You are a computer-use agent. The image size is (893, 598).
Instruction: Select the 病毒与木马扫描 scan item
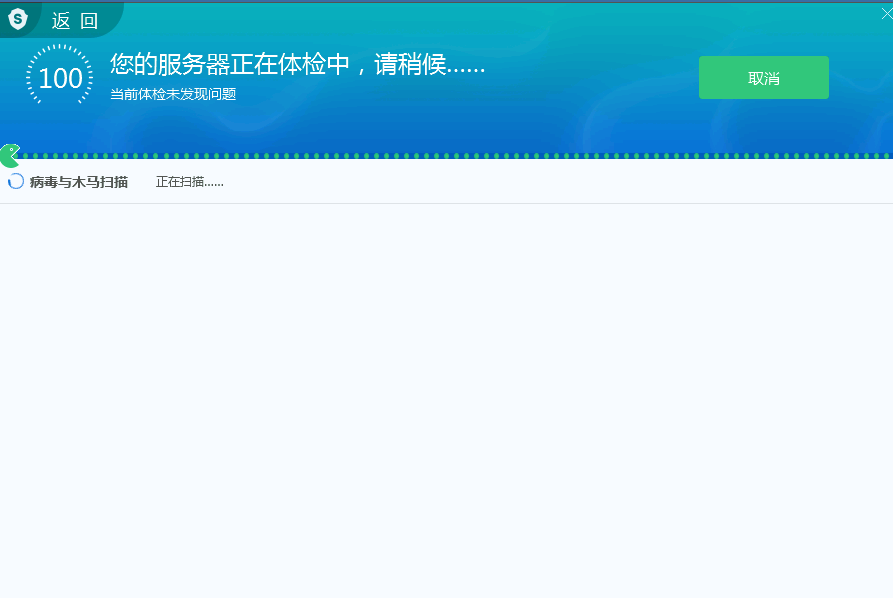point(79,182)
